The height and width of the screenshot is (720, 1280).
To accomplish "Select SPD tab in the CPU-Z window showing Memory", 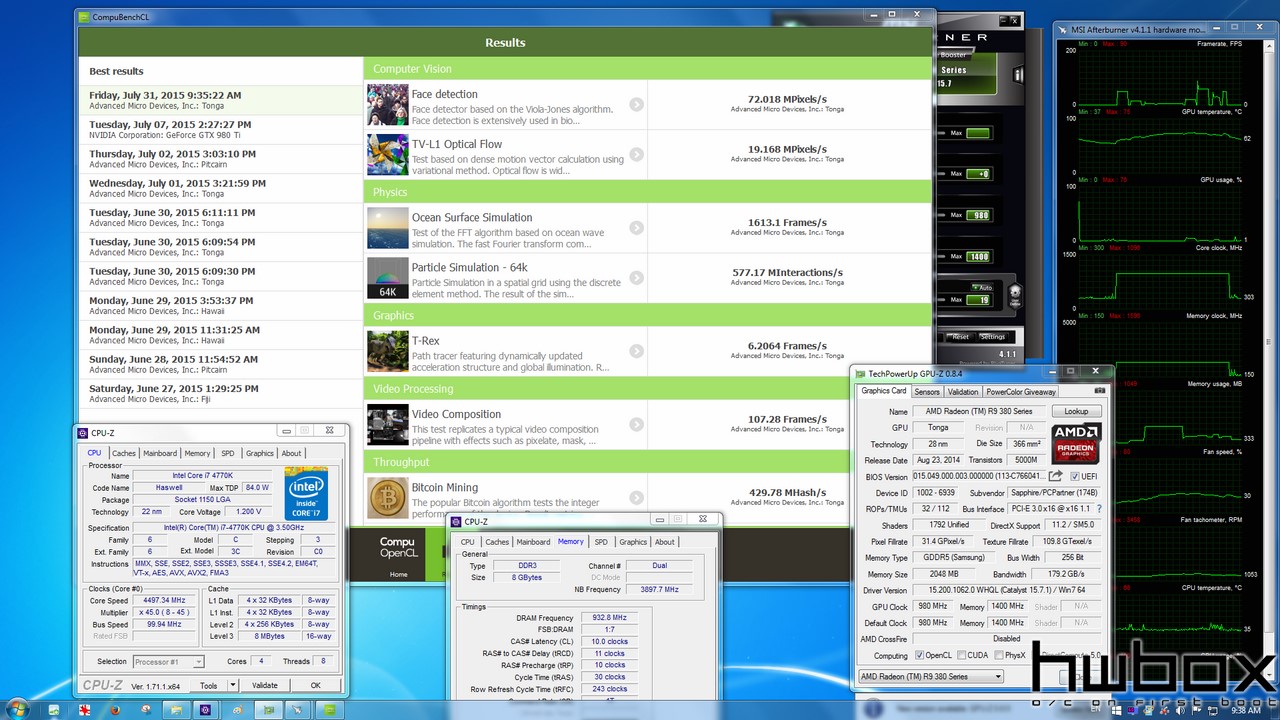I will coord(601,542).
